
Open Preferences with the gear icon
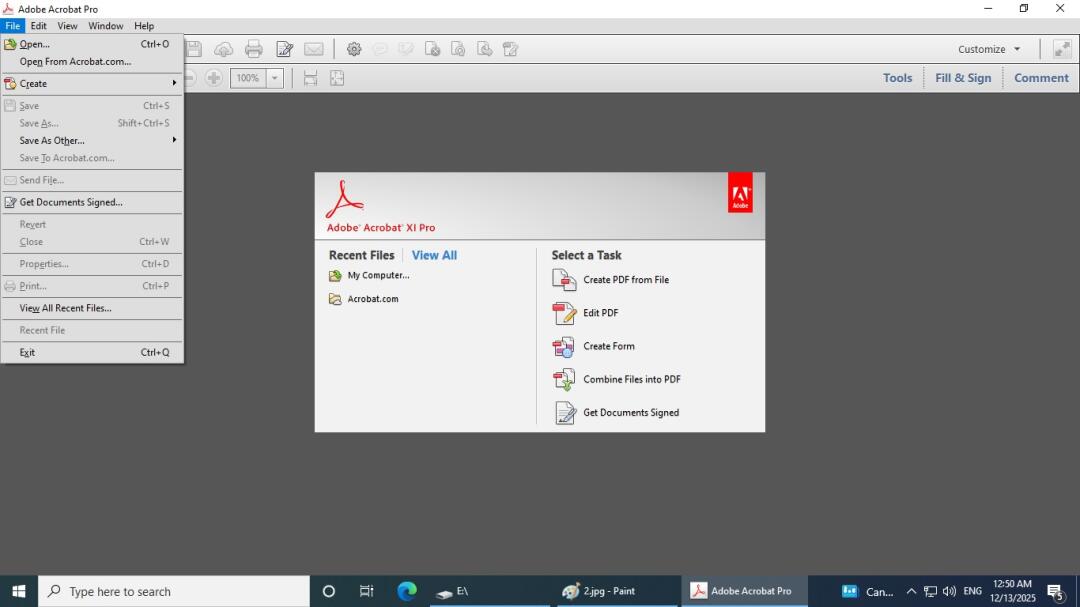pyautogui.click(x=354, y=49)
